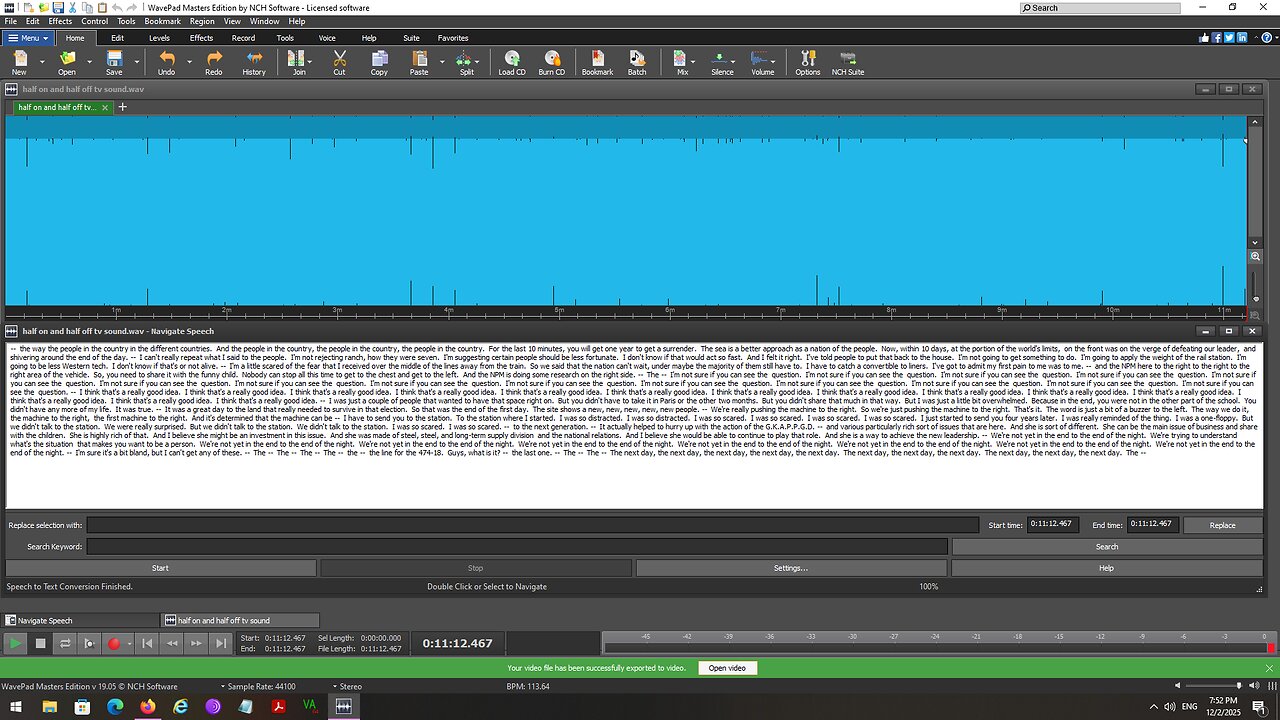Close the half on and half off tv file tab

[105, 107]
